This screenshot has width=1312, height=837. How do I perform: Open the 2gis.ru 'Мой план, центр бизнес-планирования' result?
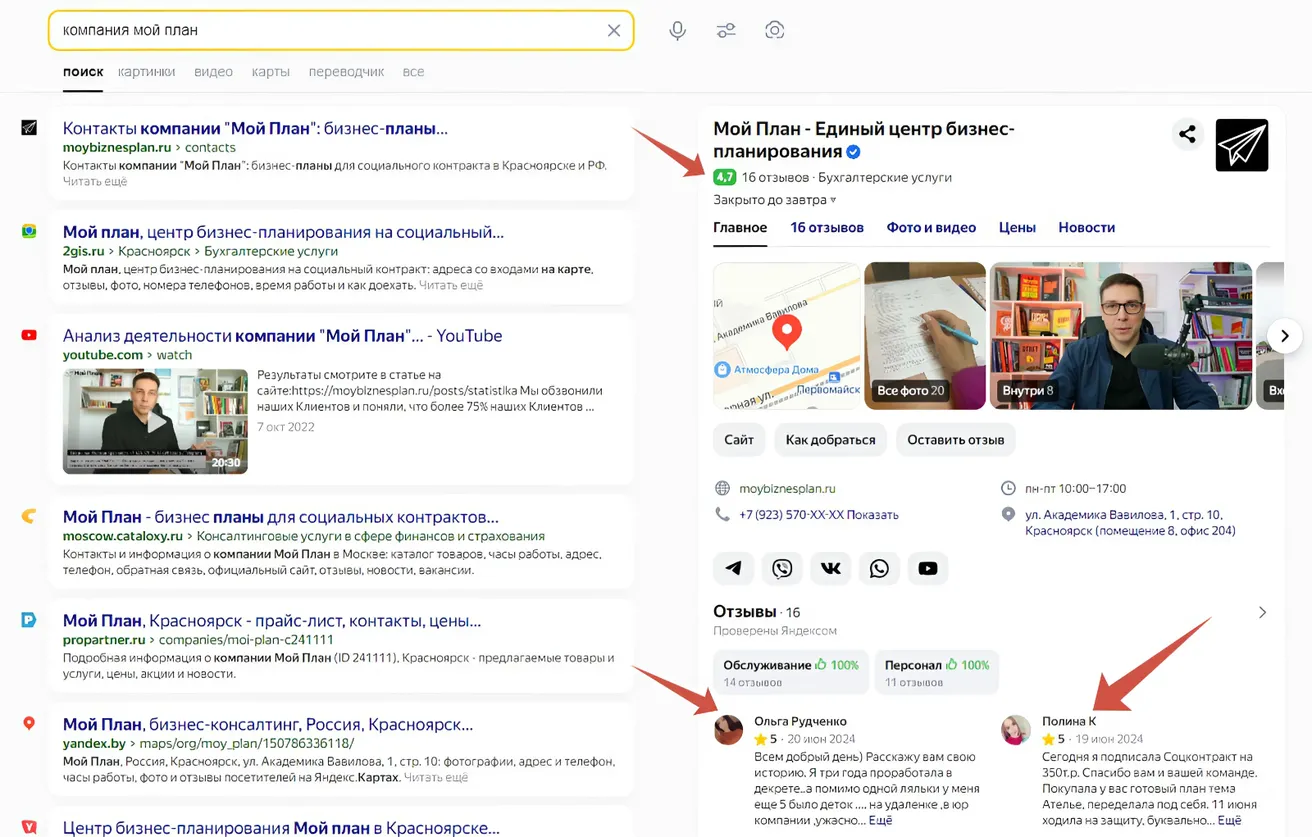click(x=283, y=232)
